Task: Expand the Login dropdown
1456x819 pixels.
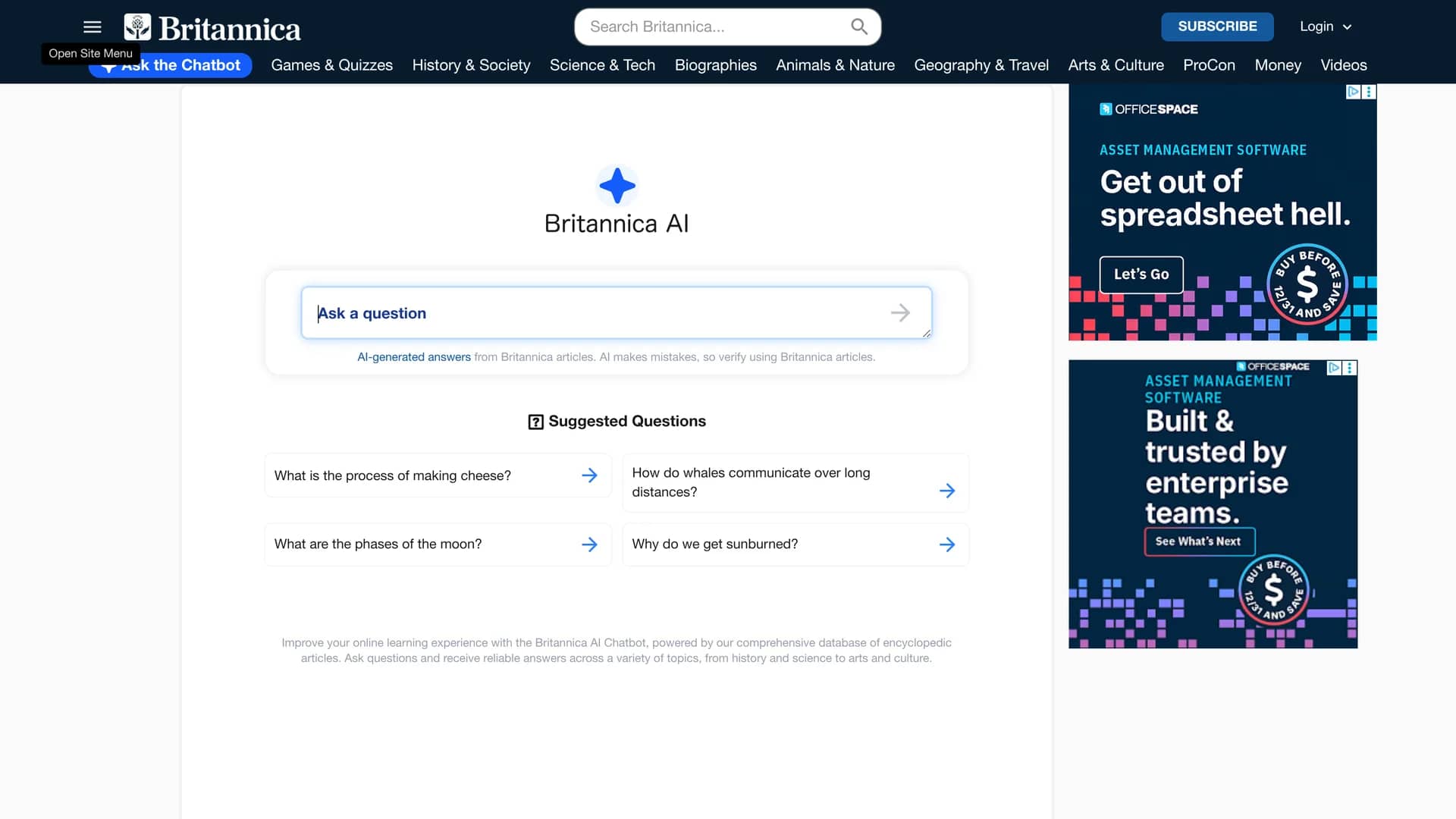Action: 1326,27
